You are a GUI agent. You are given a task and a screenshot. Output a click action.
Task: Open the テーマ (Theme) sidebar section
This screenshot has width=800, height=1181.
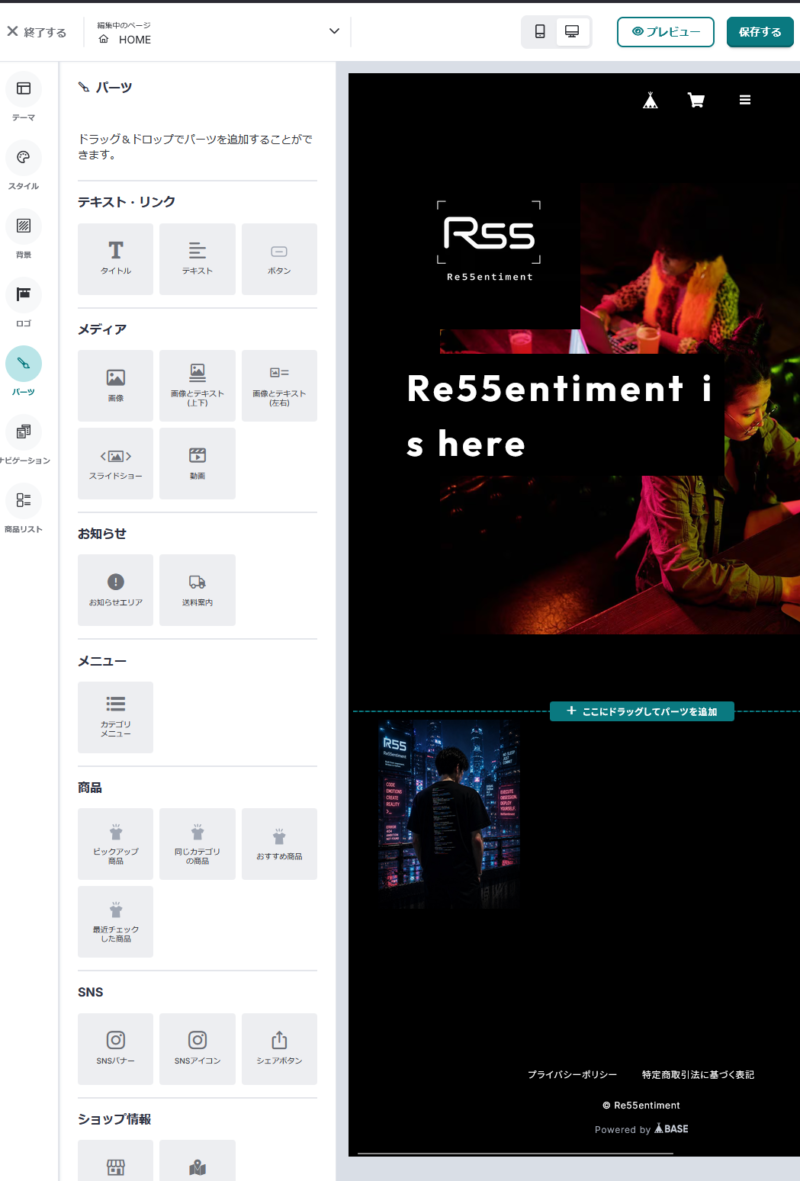coord(23,97)
